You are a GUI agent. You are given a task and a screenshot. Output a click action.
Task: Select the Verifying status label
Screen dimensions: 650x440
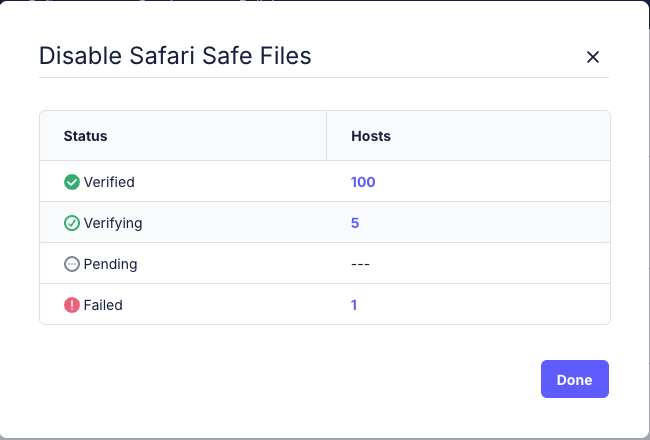coord(113,223)
